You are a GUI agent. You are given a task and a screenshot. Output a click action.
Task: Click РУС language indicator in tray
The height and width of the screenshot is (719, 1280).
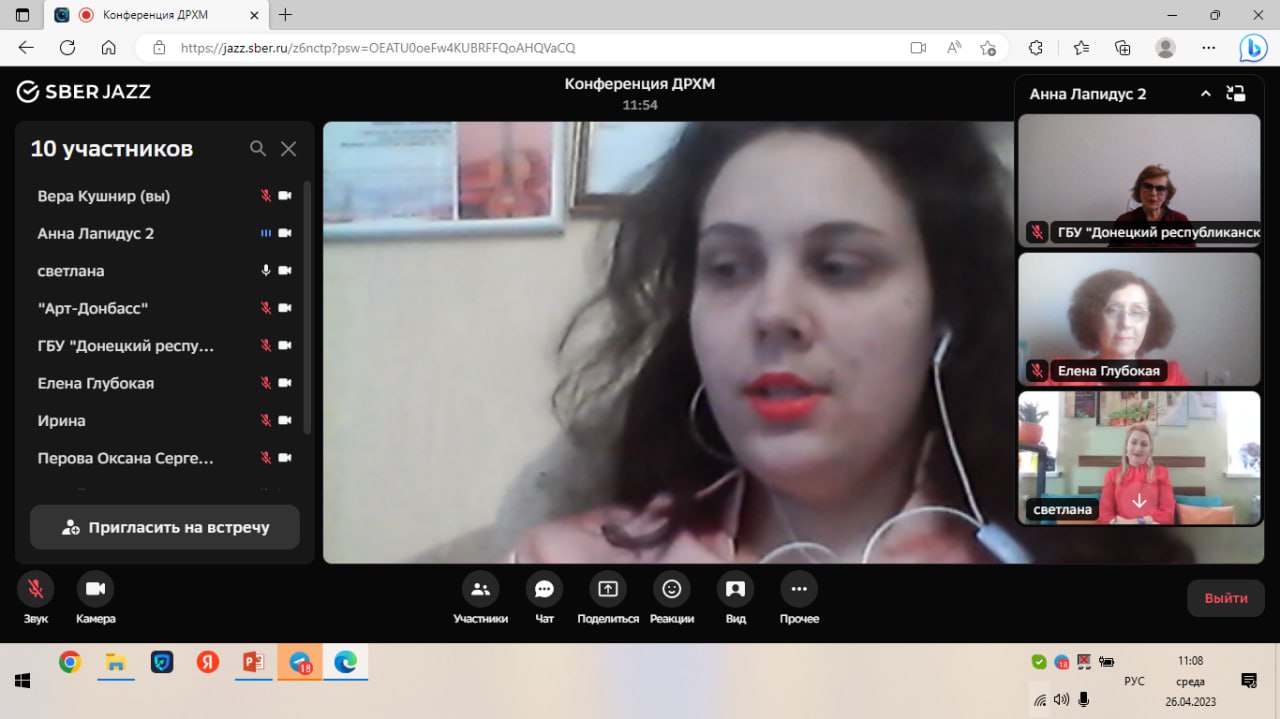tap(1134, 681)
